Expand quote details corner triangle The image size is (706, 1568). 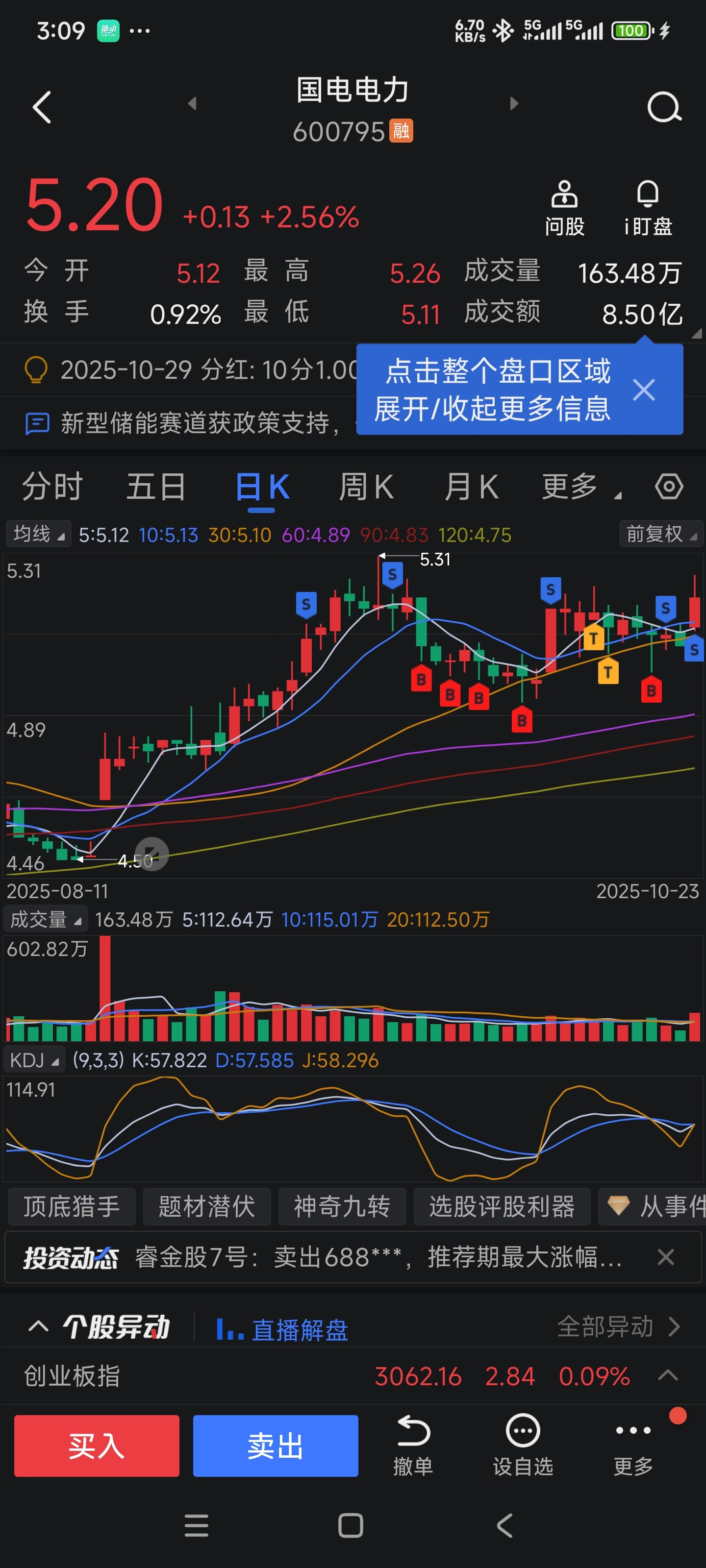pos(698,333)
